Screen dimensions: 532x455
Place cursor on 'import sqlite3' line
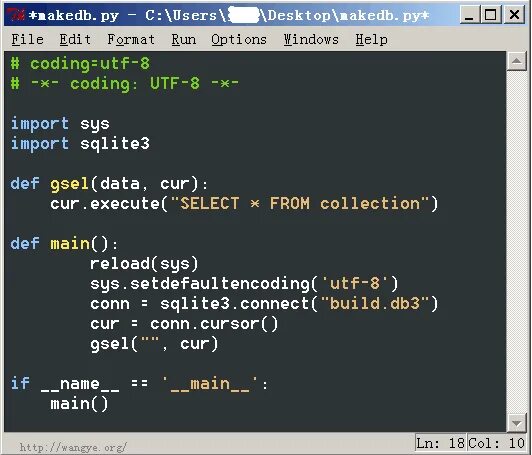[x=80, y=144]
